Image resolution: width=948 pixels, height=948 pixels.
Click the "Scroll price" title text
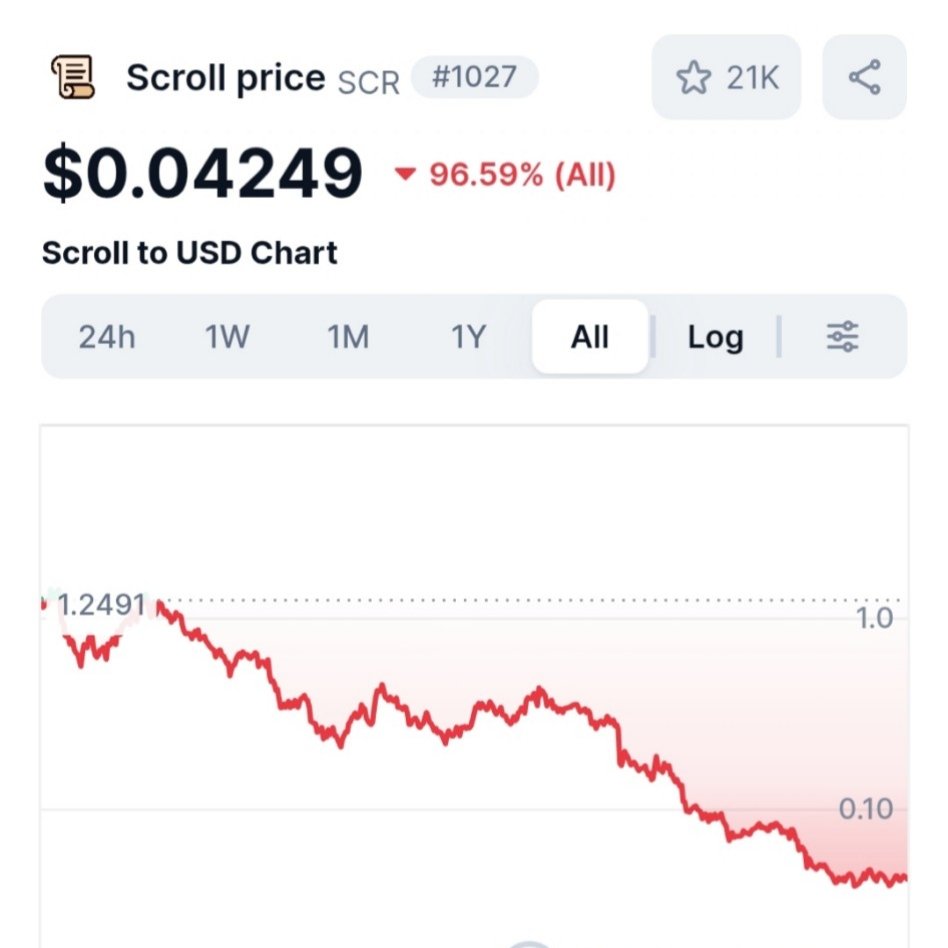click(x=225, y=78)
